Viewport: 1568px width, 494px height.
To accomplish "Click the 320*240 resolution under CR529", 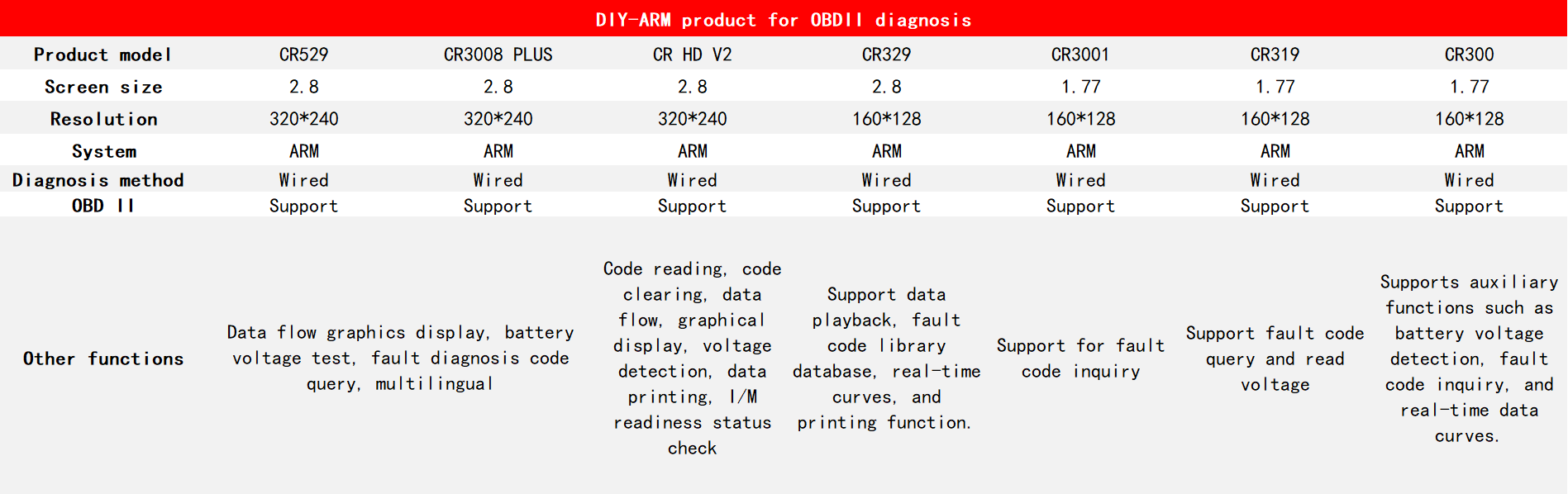I will (303, 119).
